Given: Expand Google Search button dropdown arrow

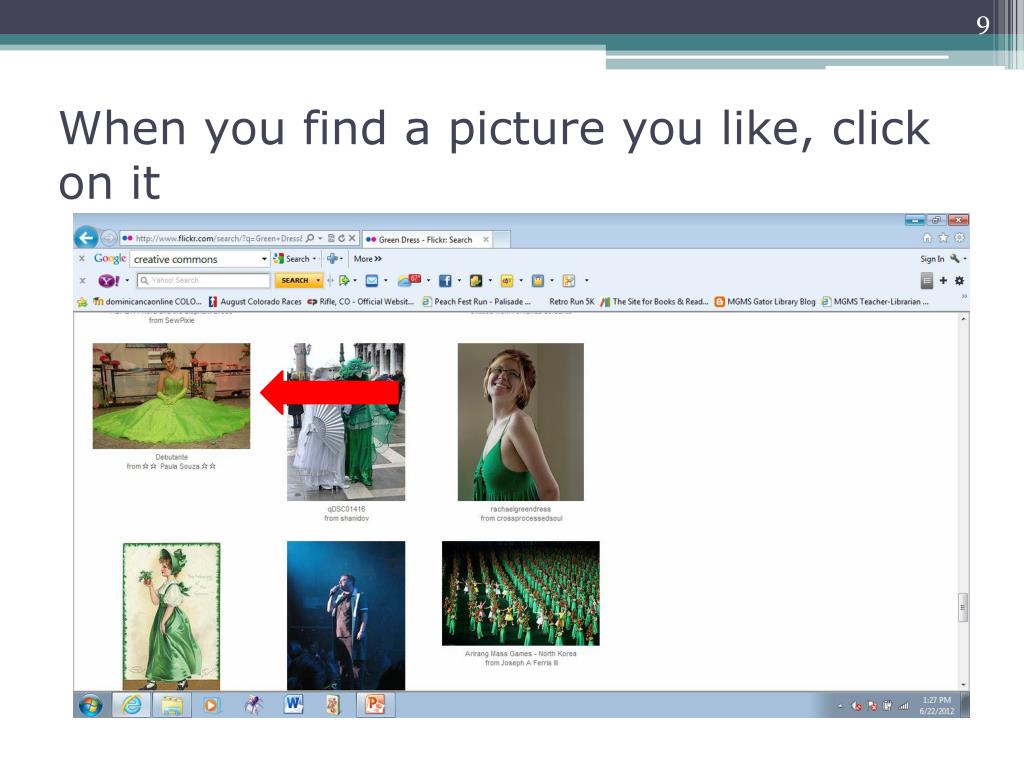Looking at the screenshot, I should [x=314, y=259].
